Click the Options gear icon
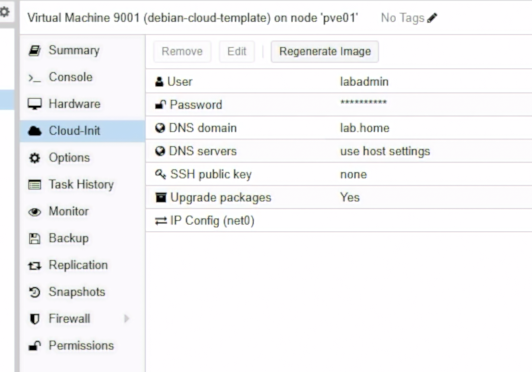 click(35, 158)
